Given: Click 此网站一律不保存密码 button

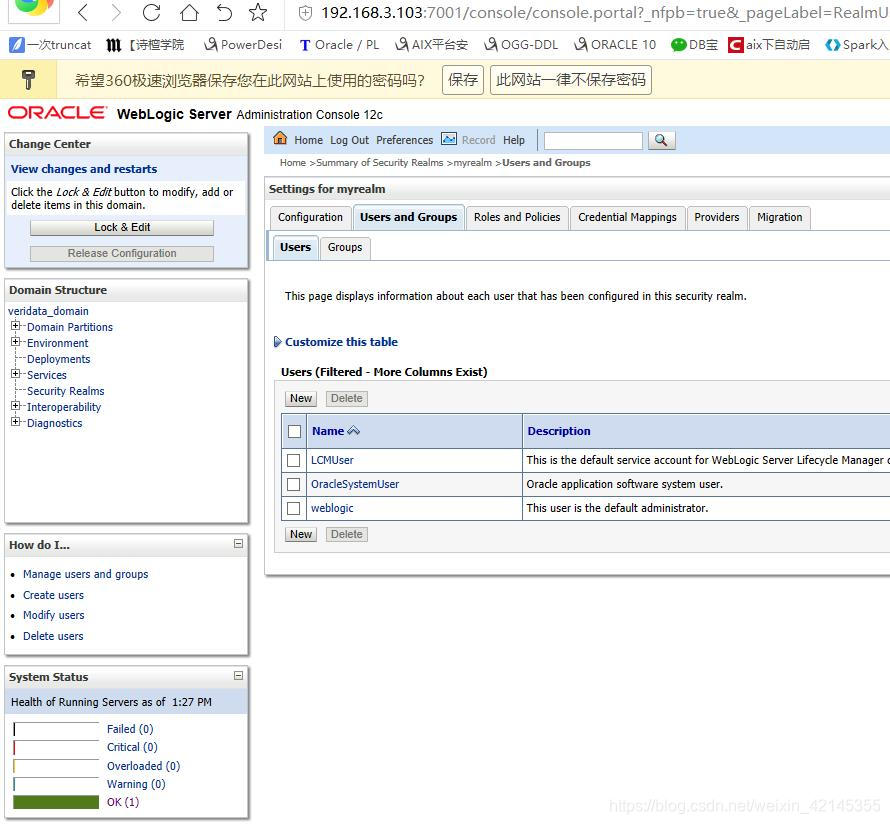Looking at the screenshot, I should click(x=570, y=79).
